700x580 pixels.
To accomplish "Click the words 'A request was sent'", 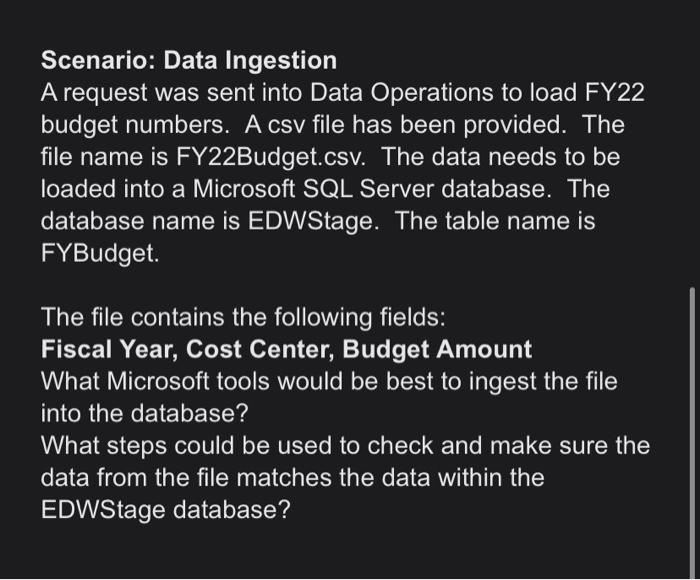I will pyautogui.click(x=149, y=93).
